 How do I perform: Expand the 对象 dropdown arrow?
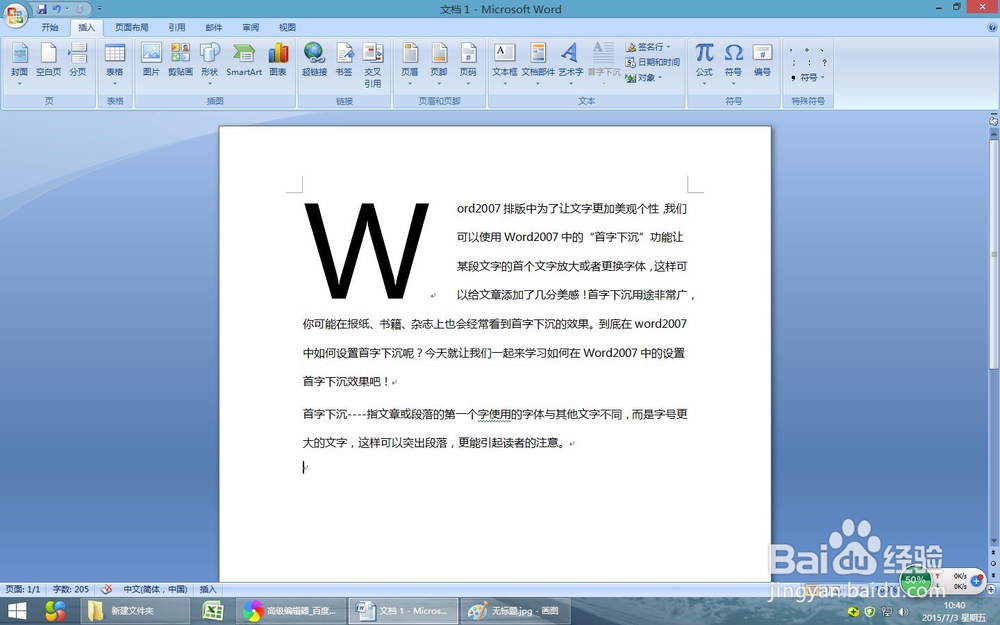(x=660, y=77)
